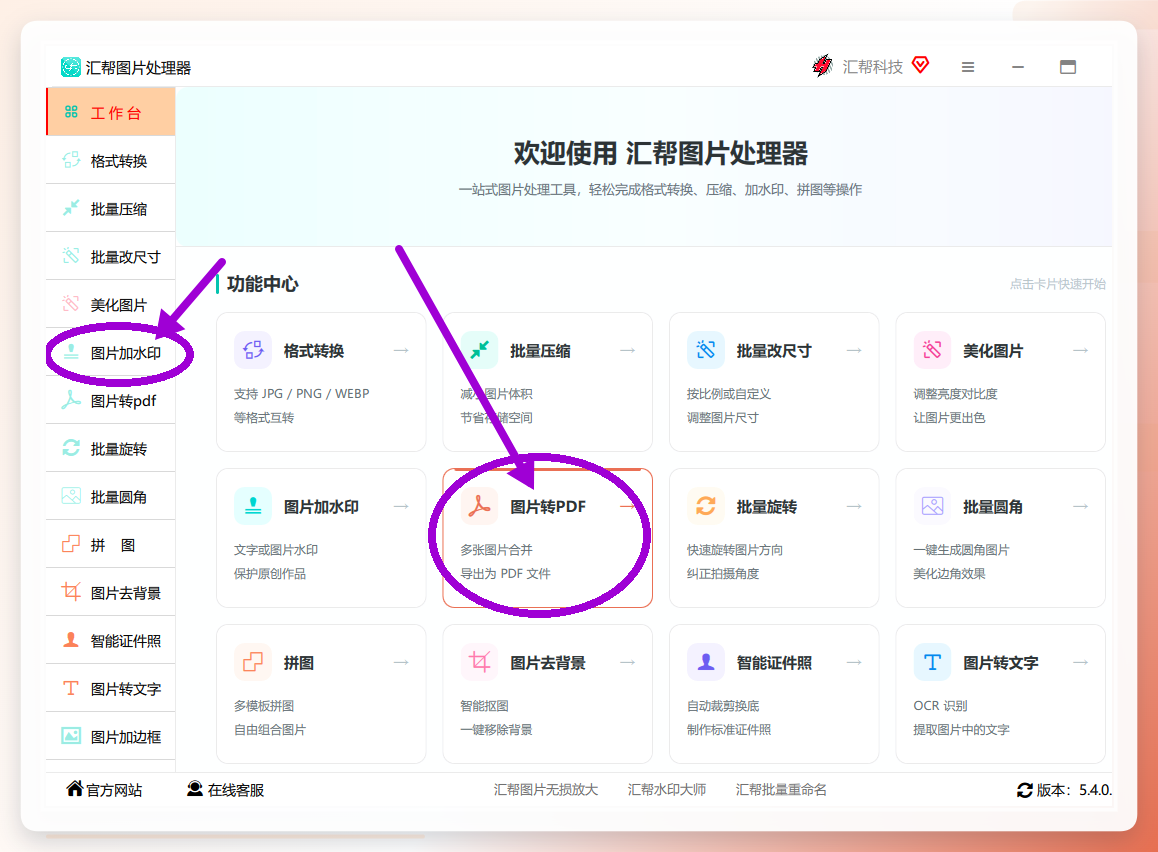
Task: Click the version refresh icon
Action: 1024,790
